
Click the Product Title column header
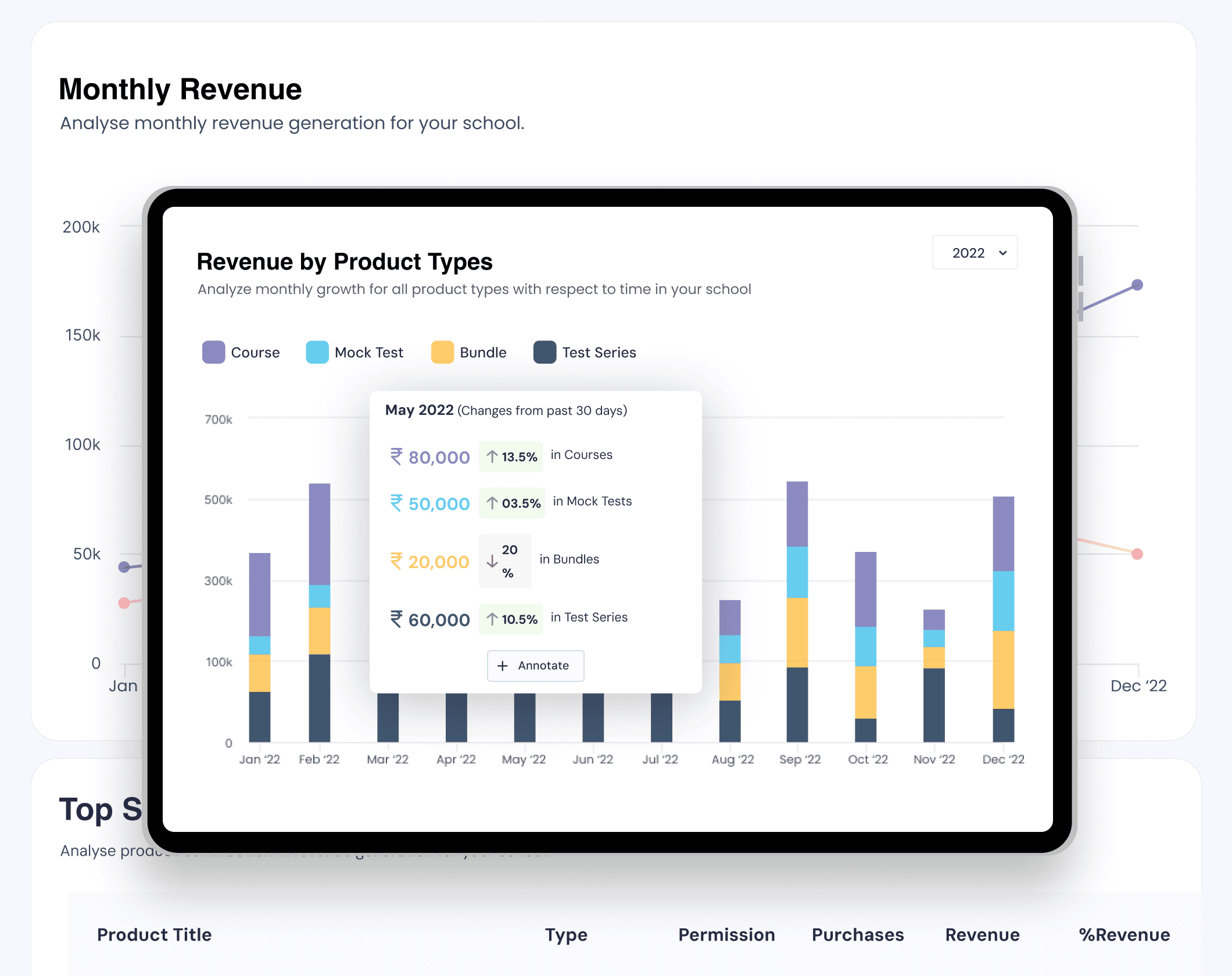154,934
